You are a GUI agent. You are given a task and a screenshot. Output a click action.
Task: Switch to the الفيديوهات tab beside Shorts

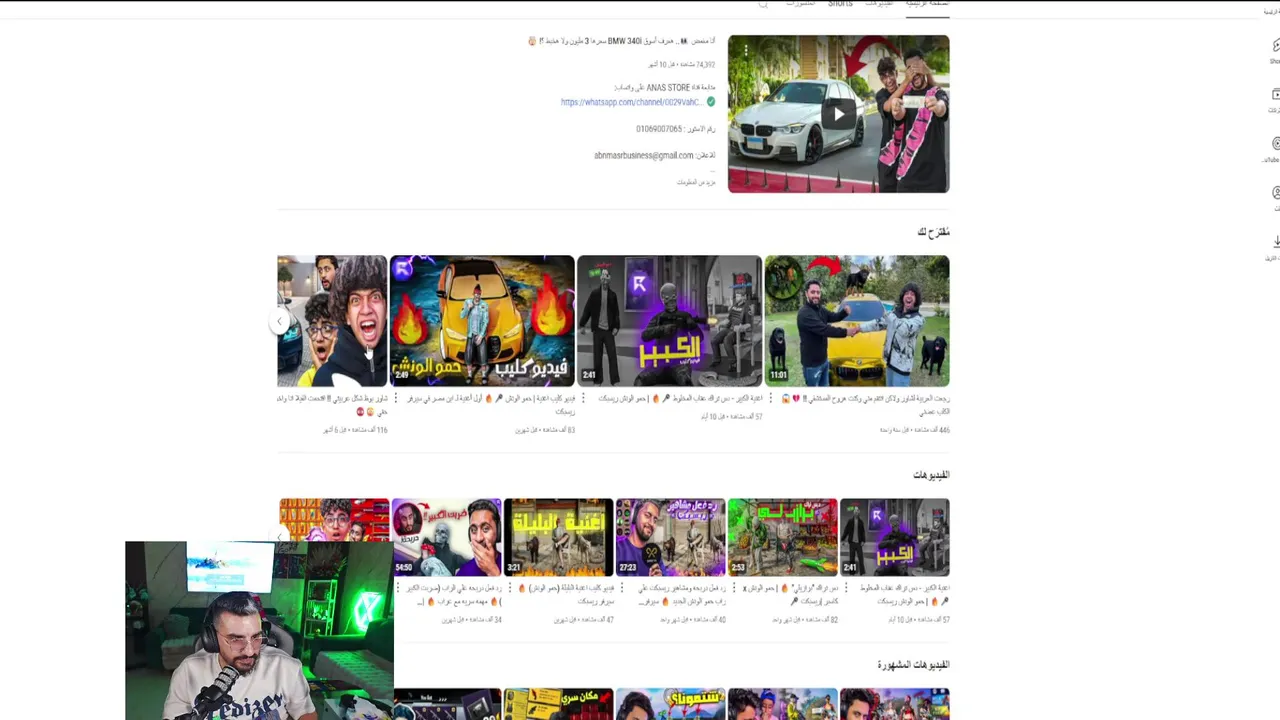pyautogui.click(x=879, y=4)
